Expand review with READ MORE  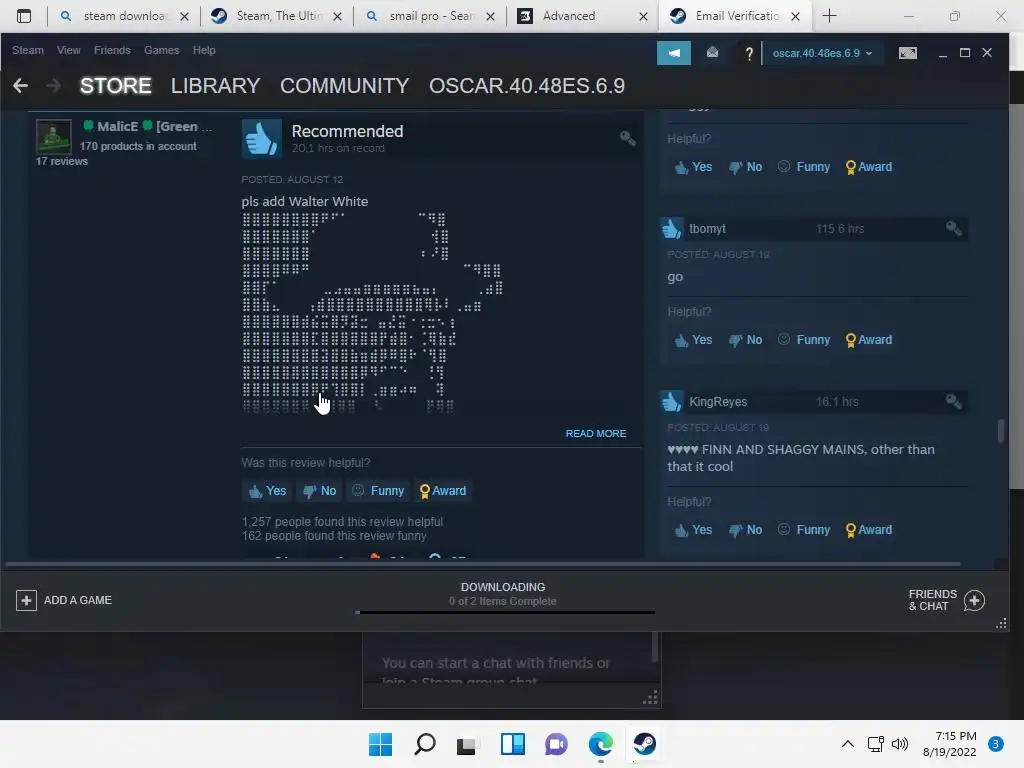coord(596,434)
